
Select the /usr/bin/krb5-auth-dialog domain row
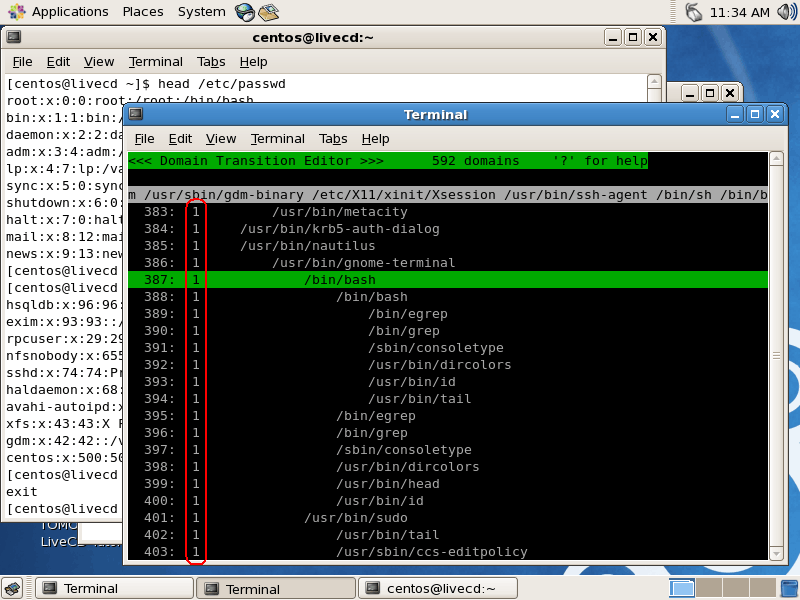tap(447, 229)
